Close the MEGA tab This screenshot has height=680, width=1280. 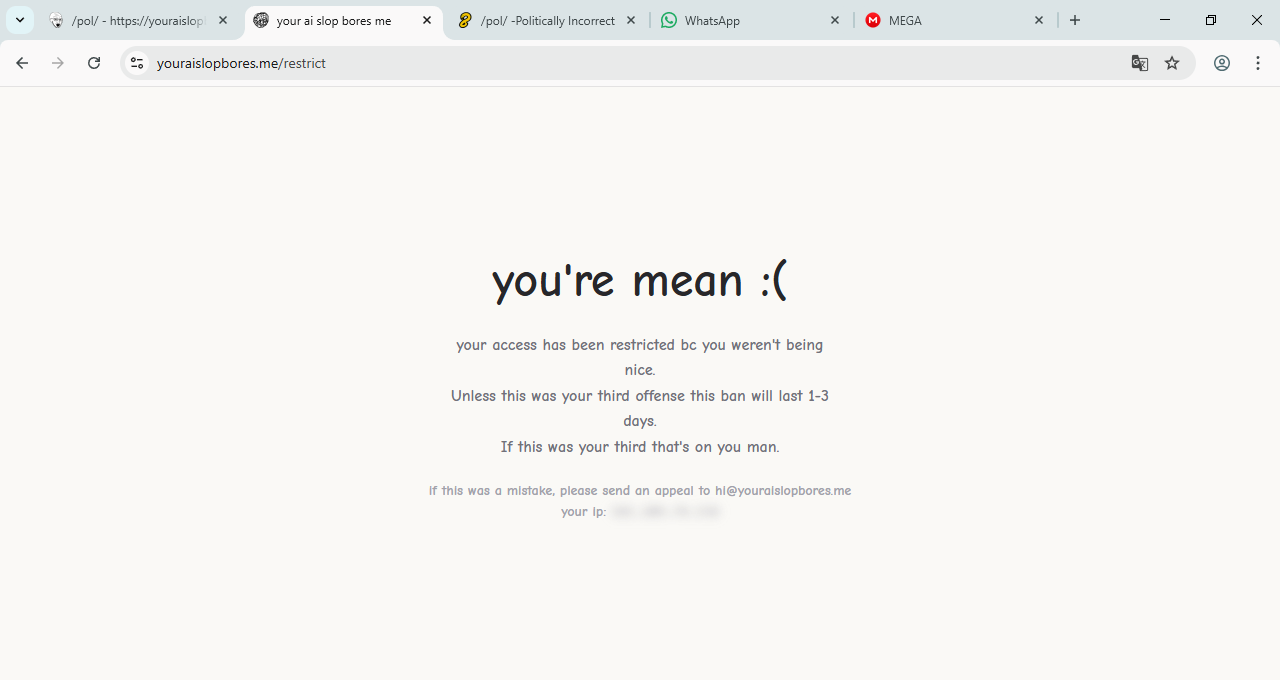pos(1039,20)
